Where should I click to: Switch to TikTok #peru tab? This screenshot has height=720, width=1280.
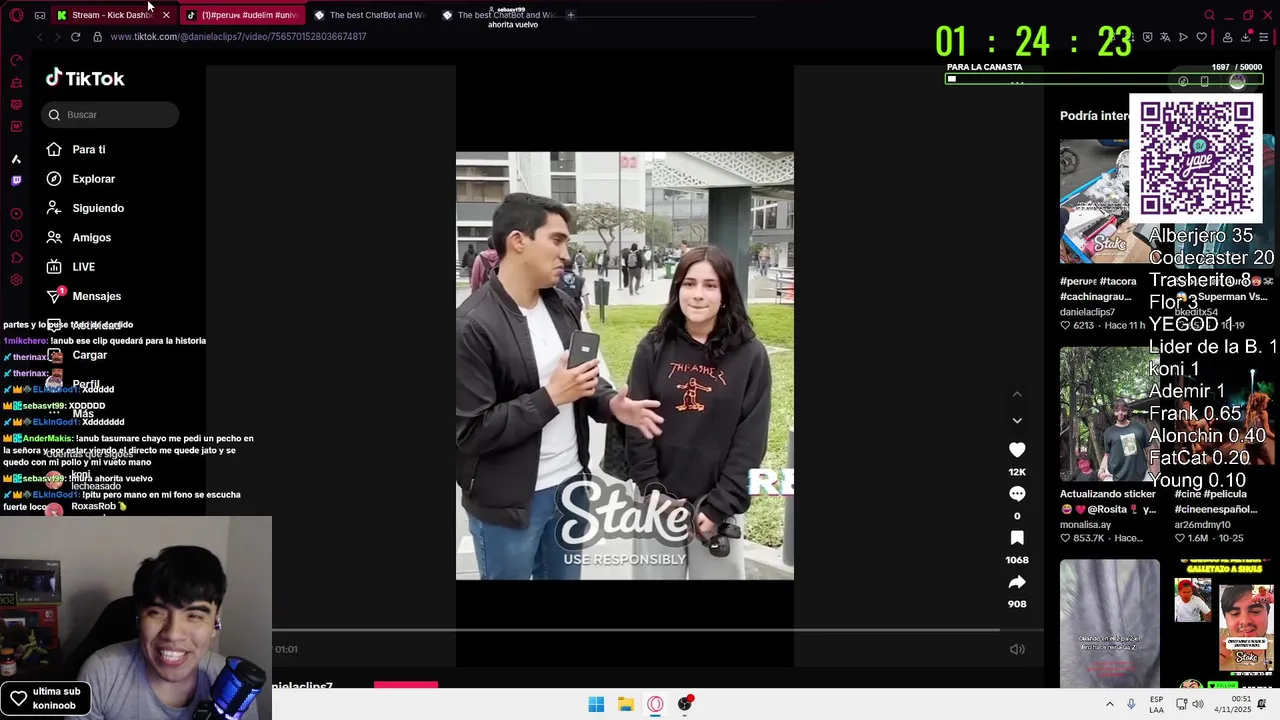click(x=242, y=15)
